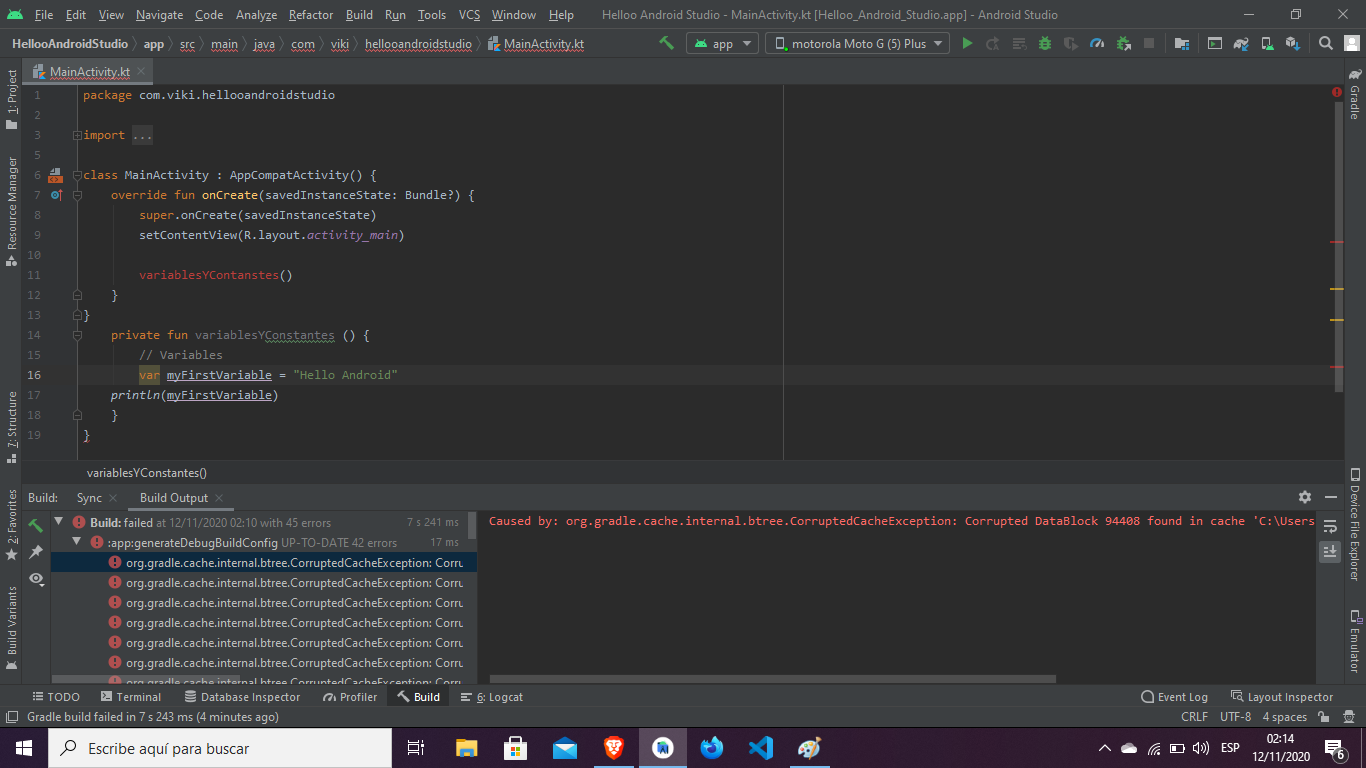Click the tool windows quick-access icon in status bar
This screenshot has width=1366, height=768.
coord(11,717)
